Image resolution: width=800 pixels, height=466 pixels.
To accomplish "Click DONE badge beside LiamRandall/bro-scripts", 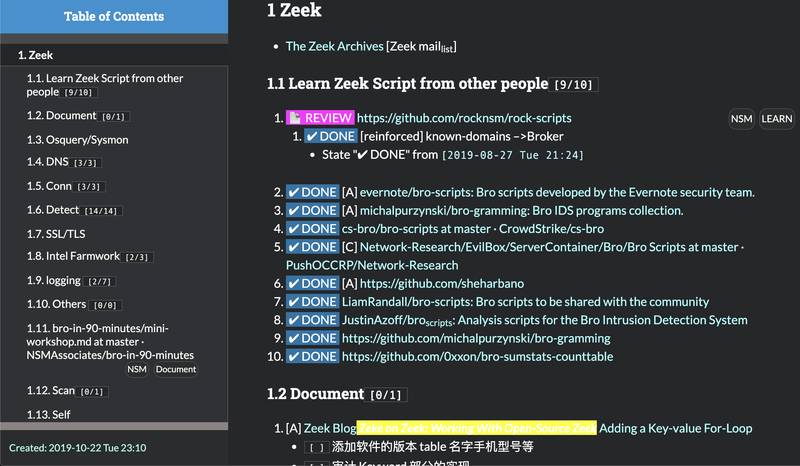I will [x=312, y=302].
